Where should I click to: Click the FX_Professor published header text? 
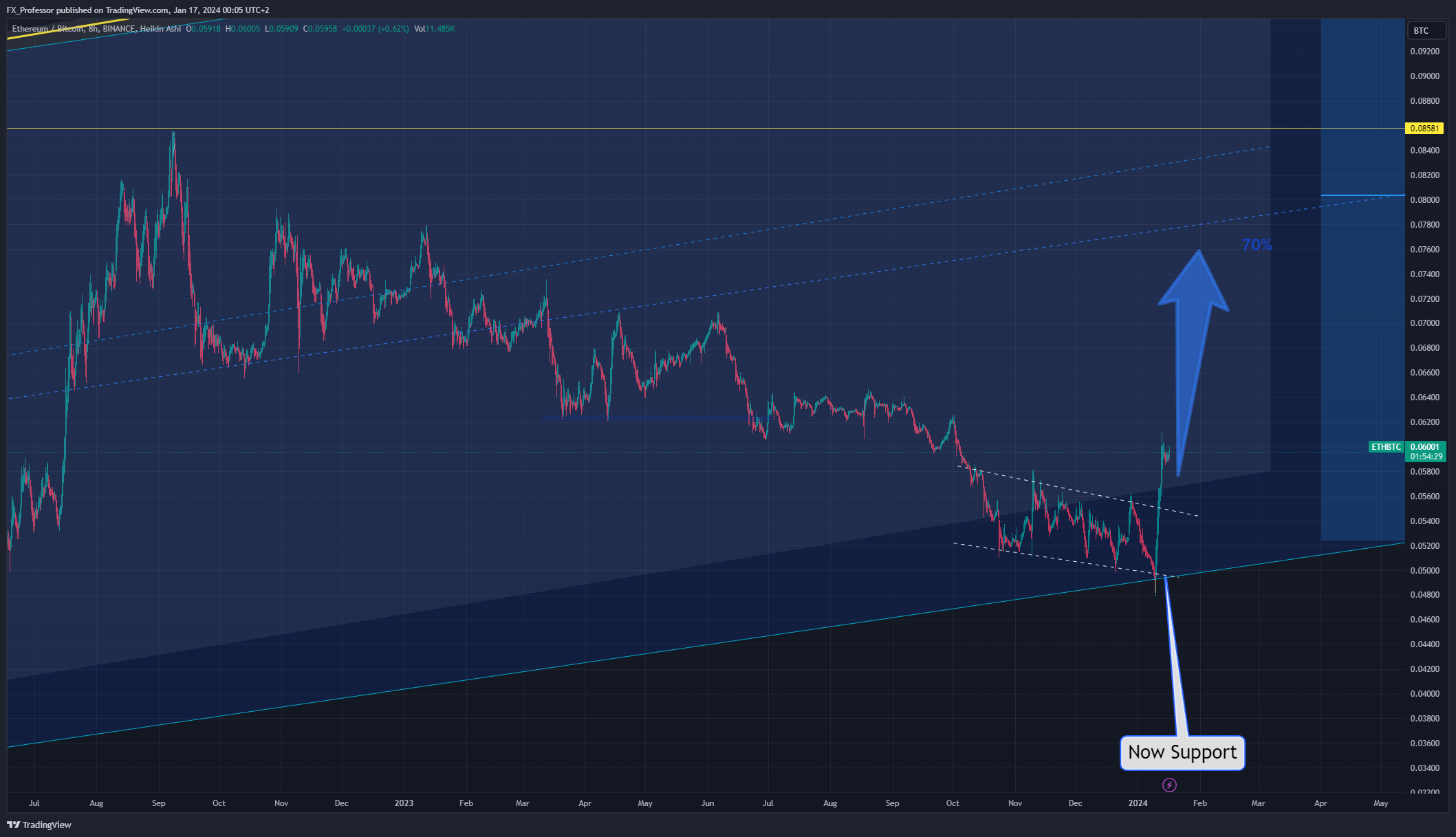pyautogui.click(x=138, y=10)
